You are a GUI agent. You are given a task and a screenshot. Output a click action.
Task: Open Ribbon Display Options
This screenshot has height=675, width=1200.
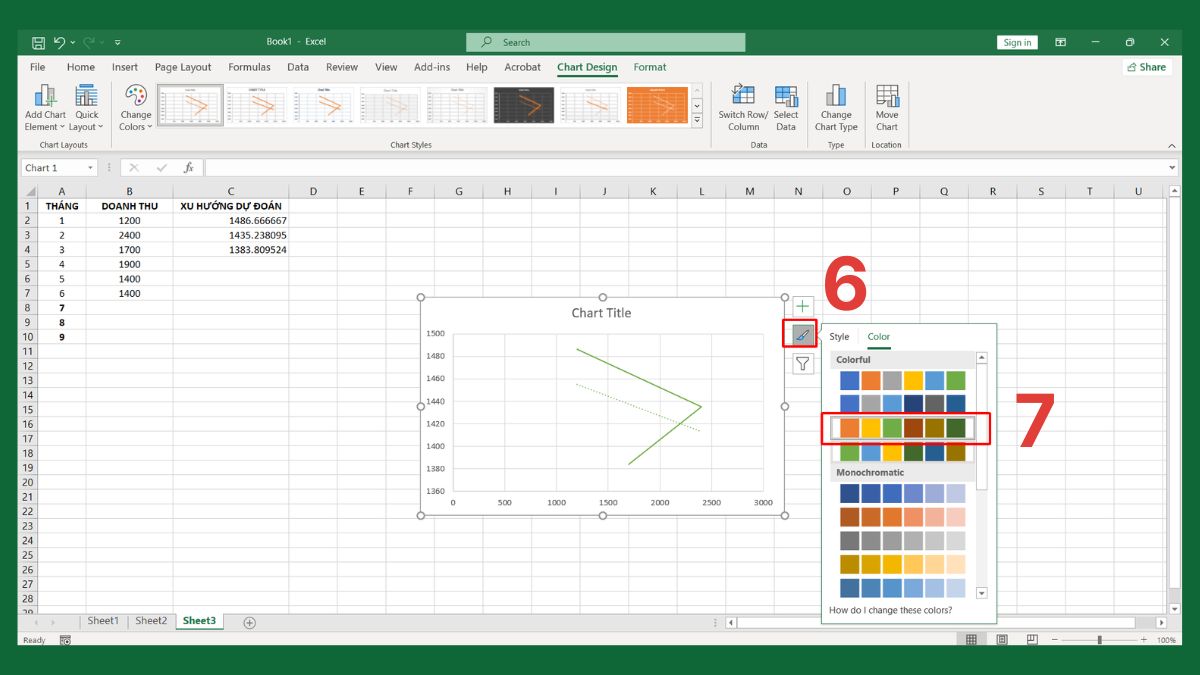(1059, 42)
